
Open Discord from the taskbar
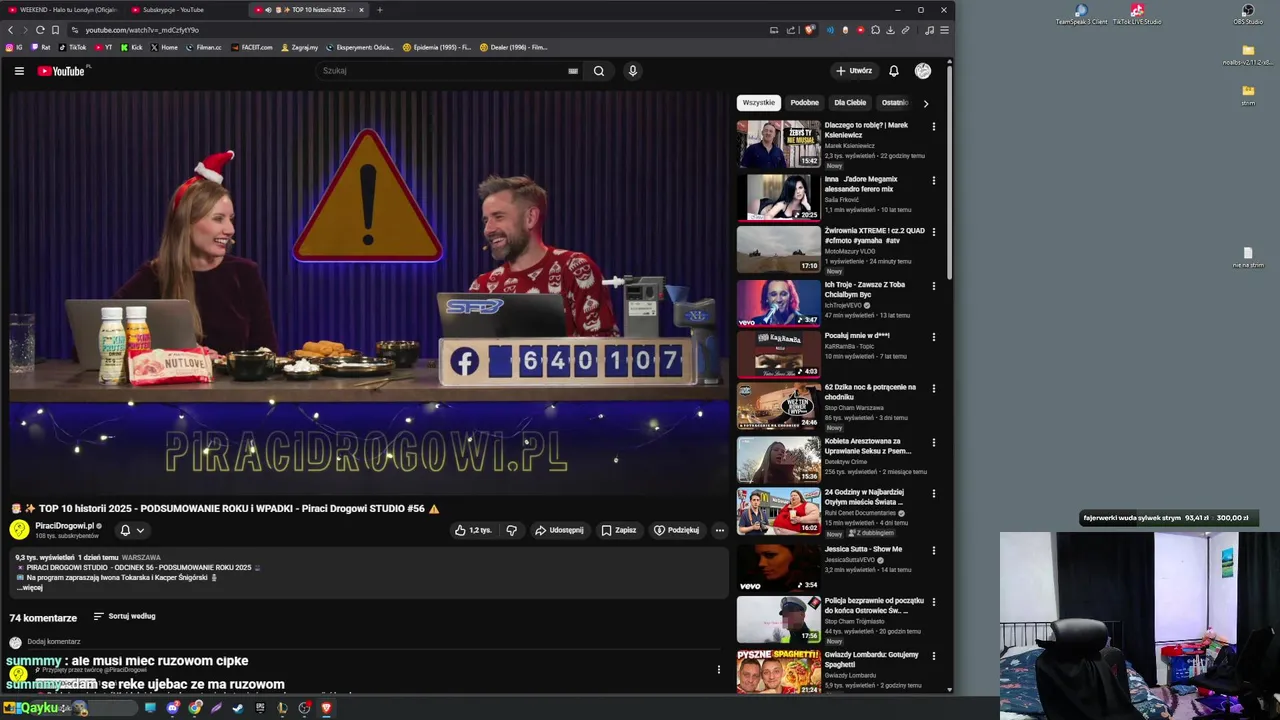coord(173,708)
